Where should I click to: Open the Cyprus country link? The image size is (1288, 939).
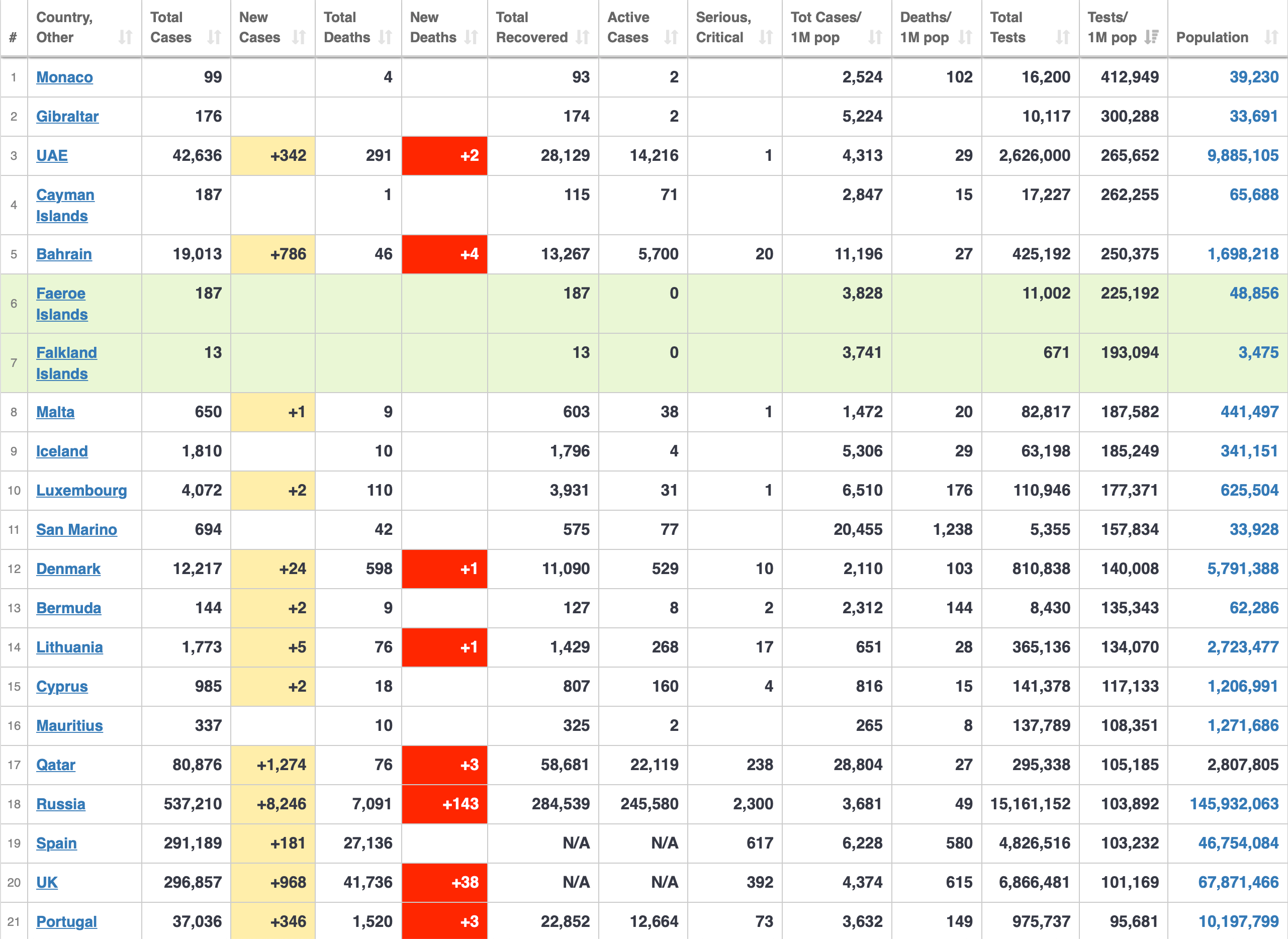[x=62, y=687]
